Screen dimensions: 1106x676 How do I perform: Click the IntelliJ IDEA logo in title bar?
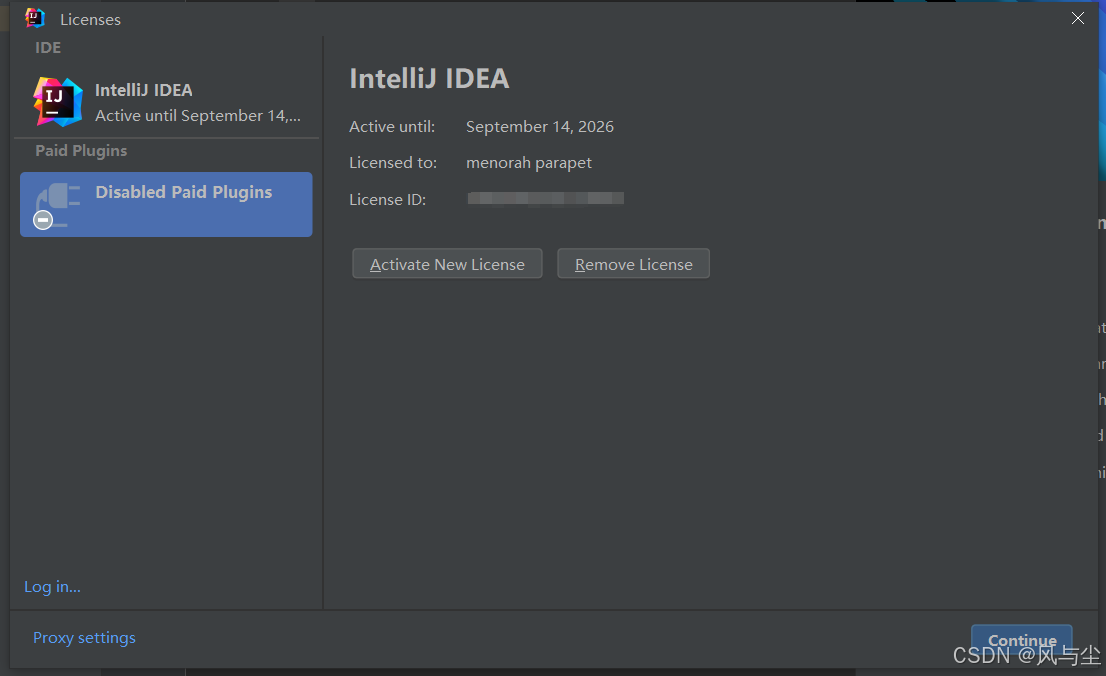coord(35,18)
